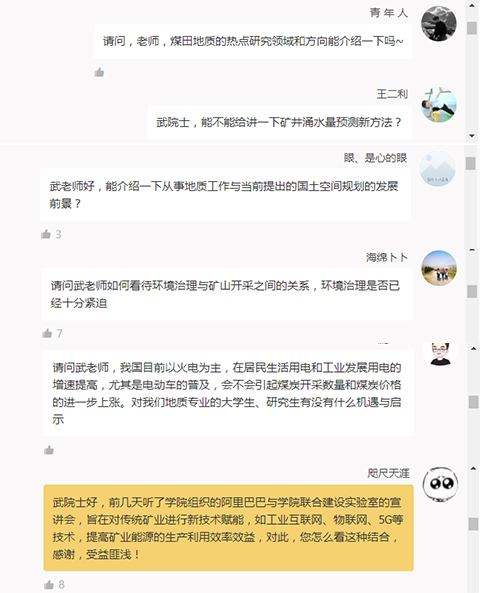Click scrollbar down arrow beside 王二利 comment
Viewport: 480px width, 593px height.
click(472, 135)
